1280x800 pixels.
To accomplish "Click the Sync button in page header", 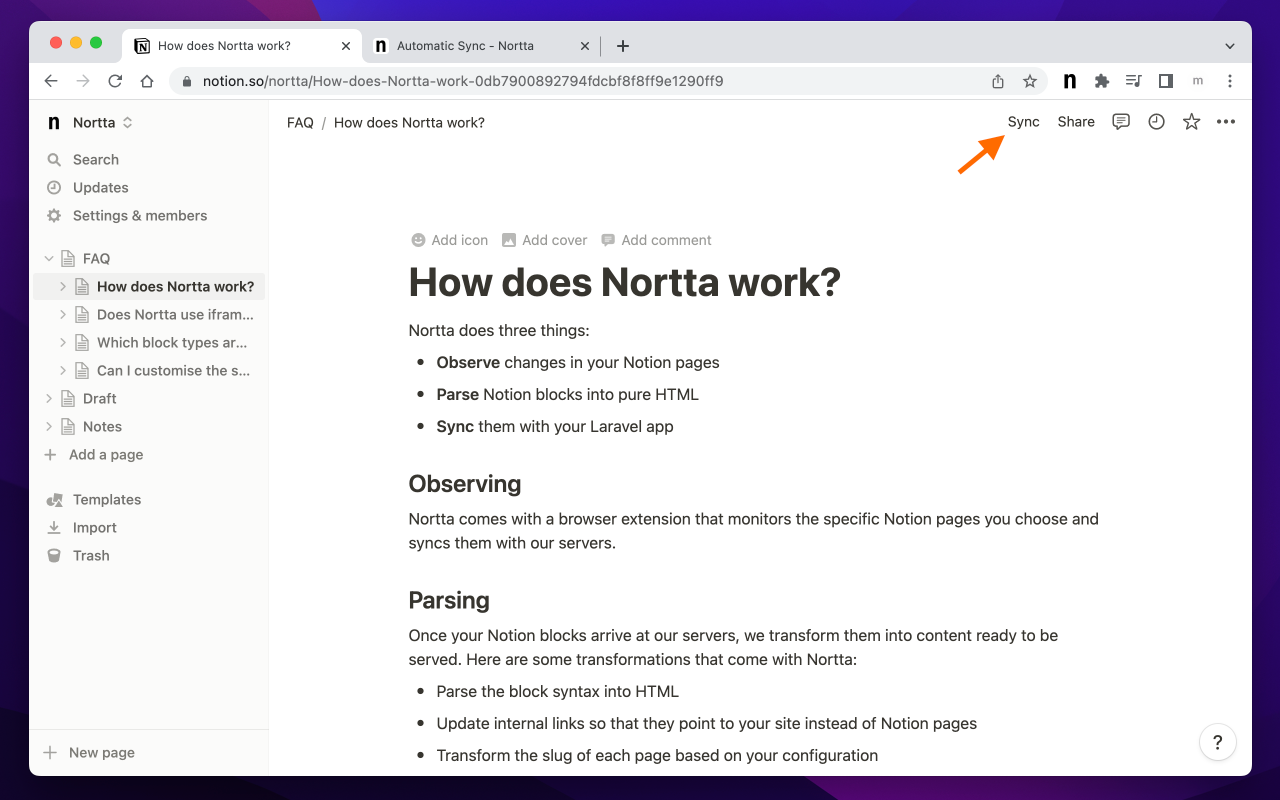I will [1023, 122].
